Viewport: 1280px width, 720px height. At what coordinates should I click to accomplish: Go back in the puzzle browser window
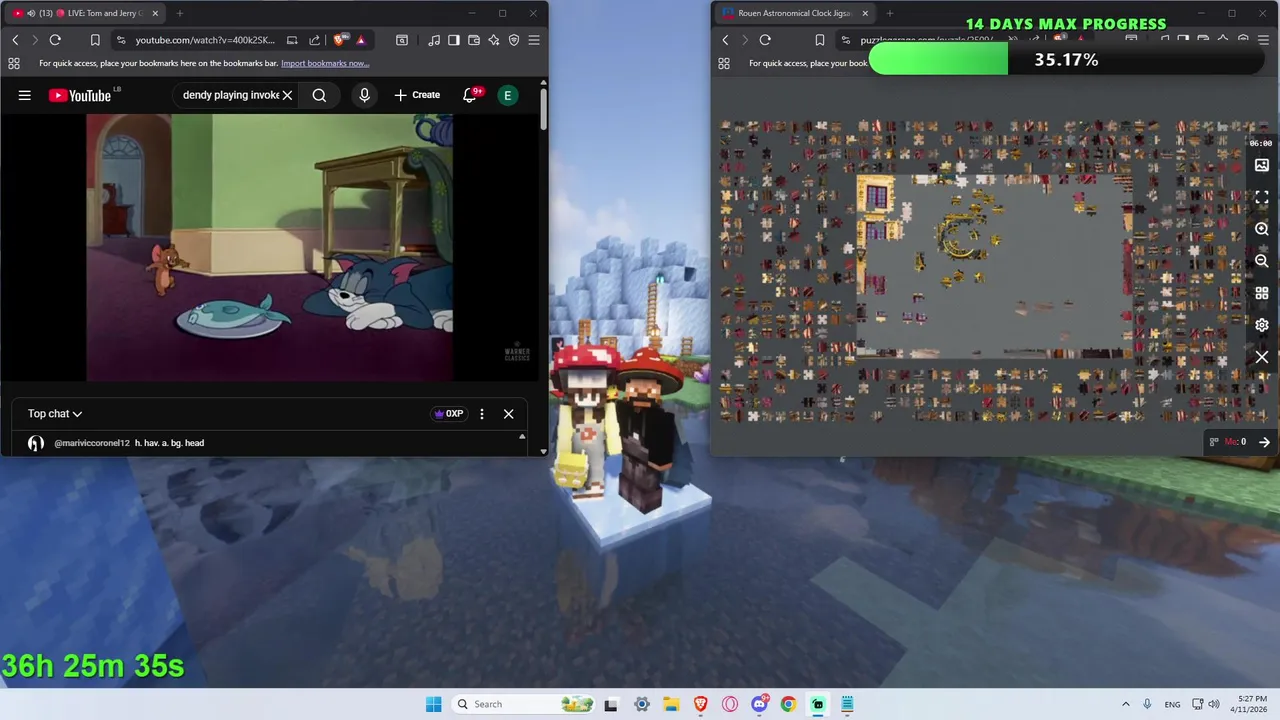click(x=725, y=40)
